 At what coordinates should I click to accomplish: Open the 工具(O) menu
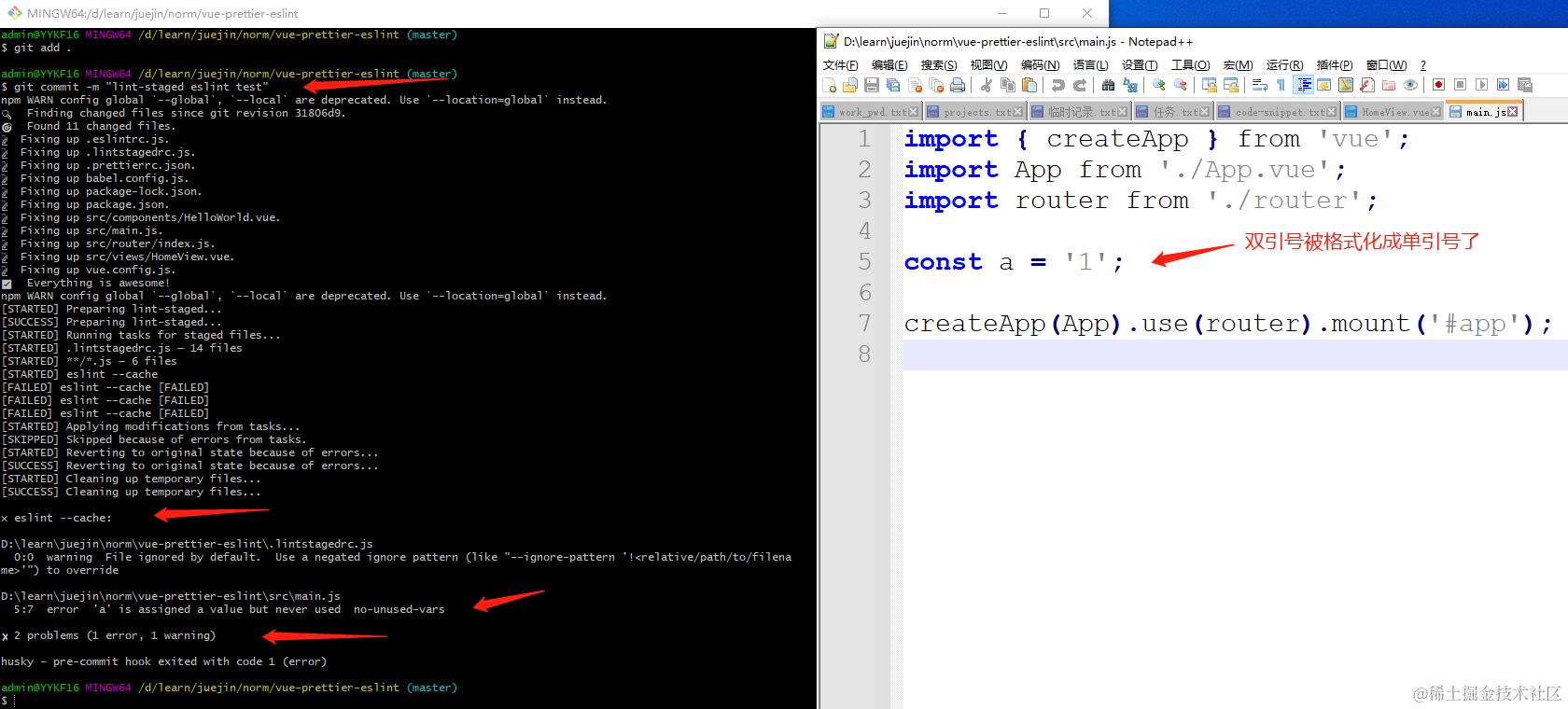pos(1190,64)
